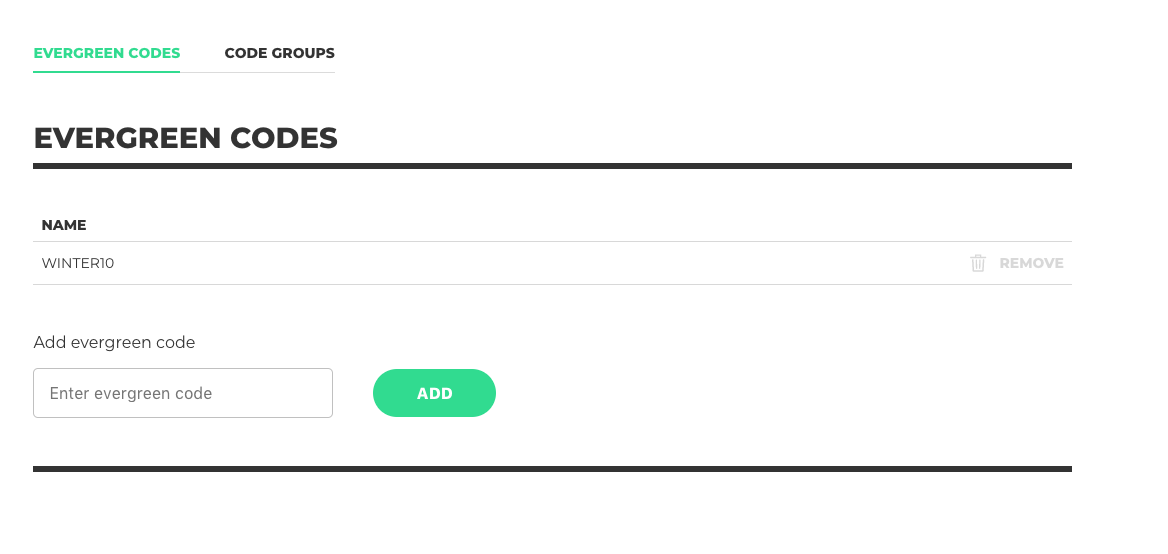Click REMOVE text in WINTER10 row

point(1031,263)
